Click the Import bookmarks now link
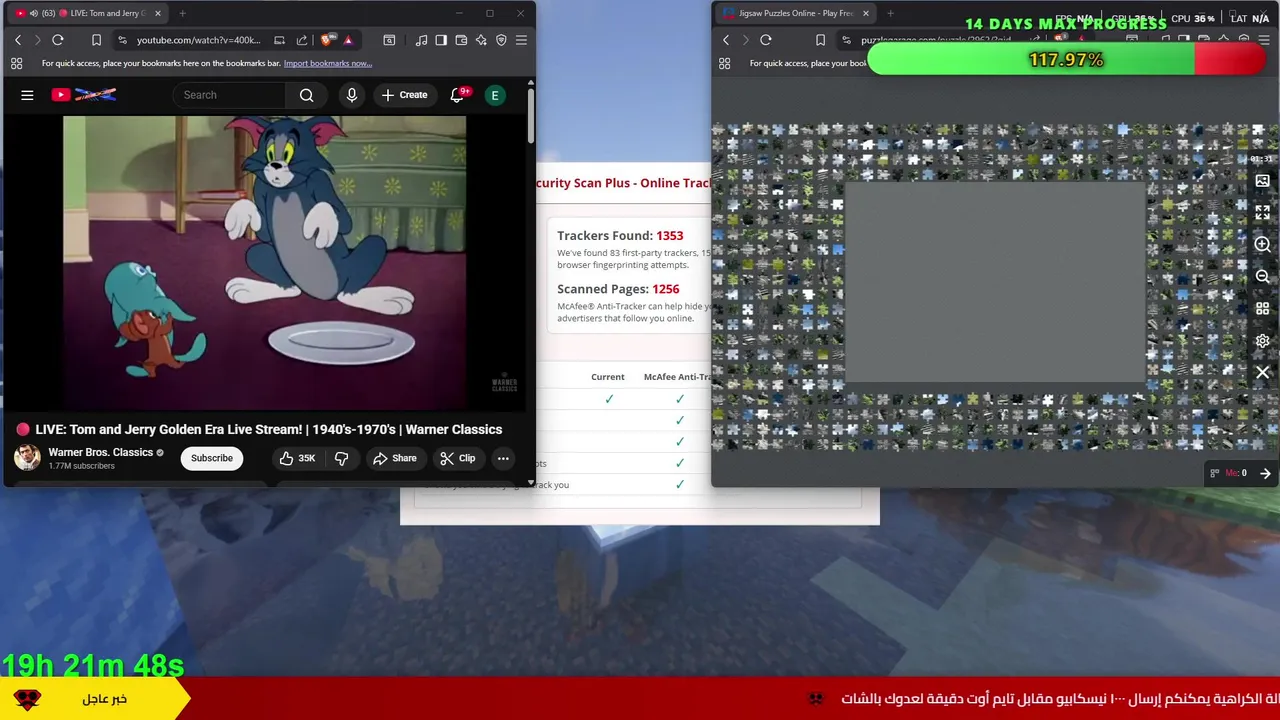The height and width of the screenshot is (720, 1280). tap(328, 63)
